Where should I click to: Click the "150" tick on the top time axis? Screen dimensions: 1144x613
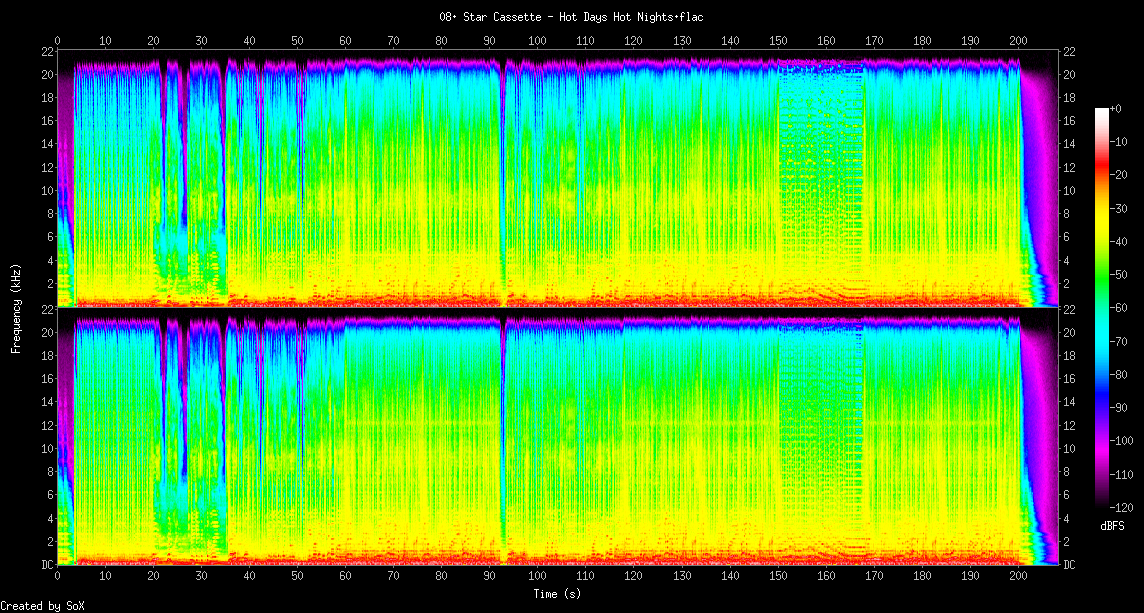[x=777, y=41]
